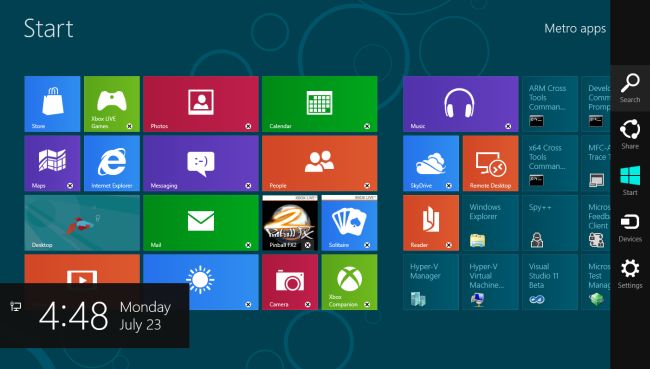Click the Share charm
The image size is (650, 369).
coord(630,134)
